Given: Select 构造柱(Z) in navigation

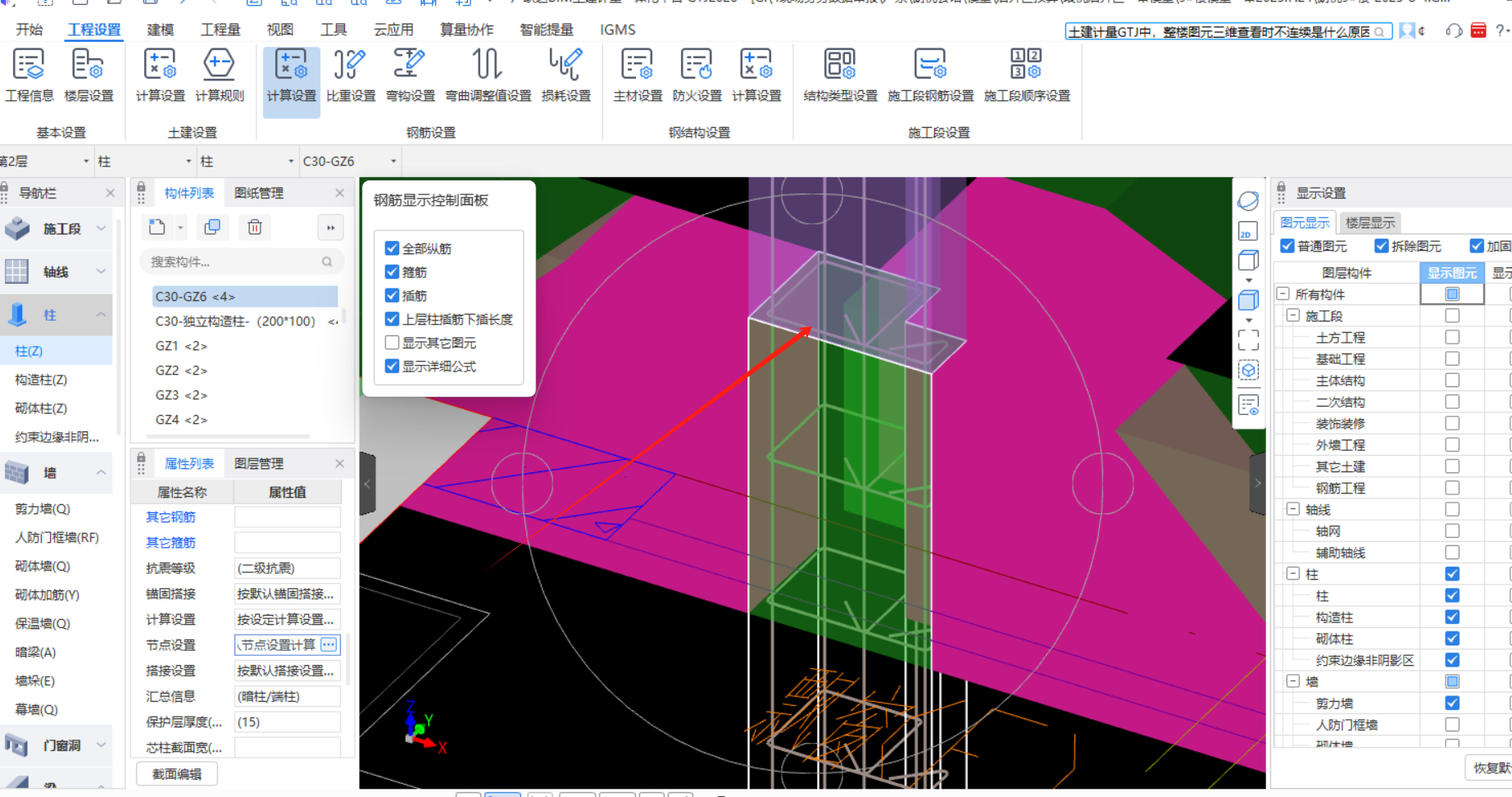Looking at the screenshot, I should 41,380.
